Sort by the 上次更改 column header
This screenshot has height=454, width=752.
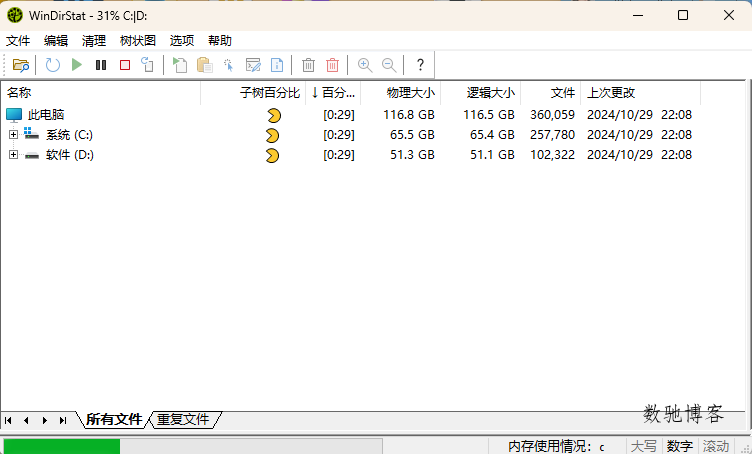[x=640, y=93]
